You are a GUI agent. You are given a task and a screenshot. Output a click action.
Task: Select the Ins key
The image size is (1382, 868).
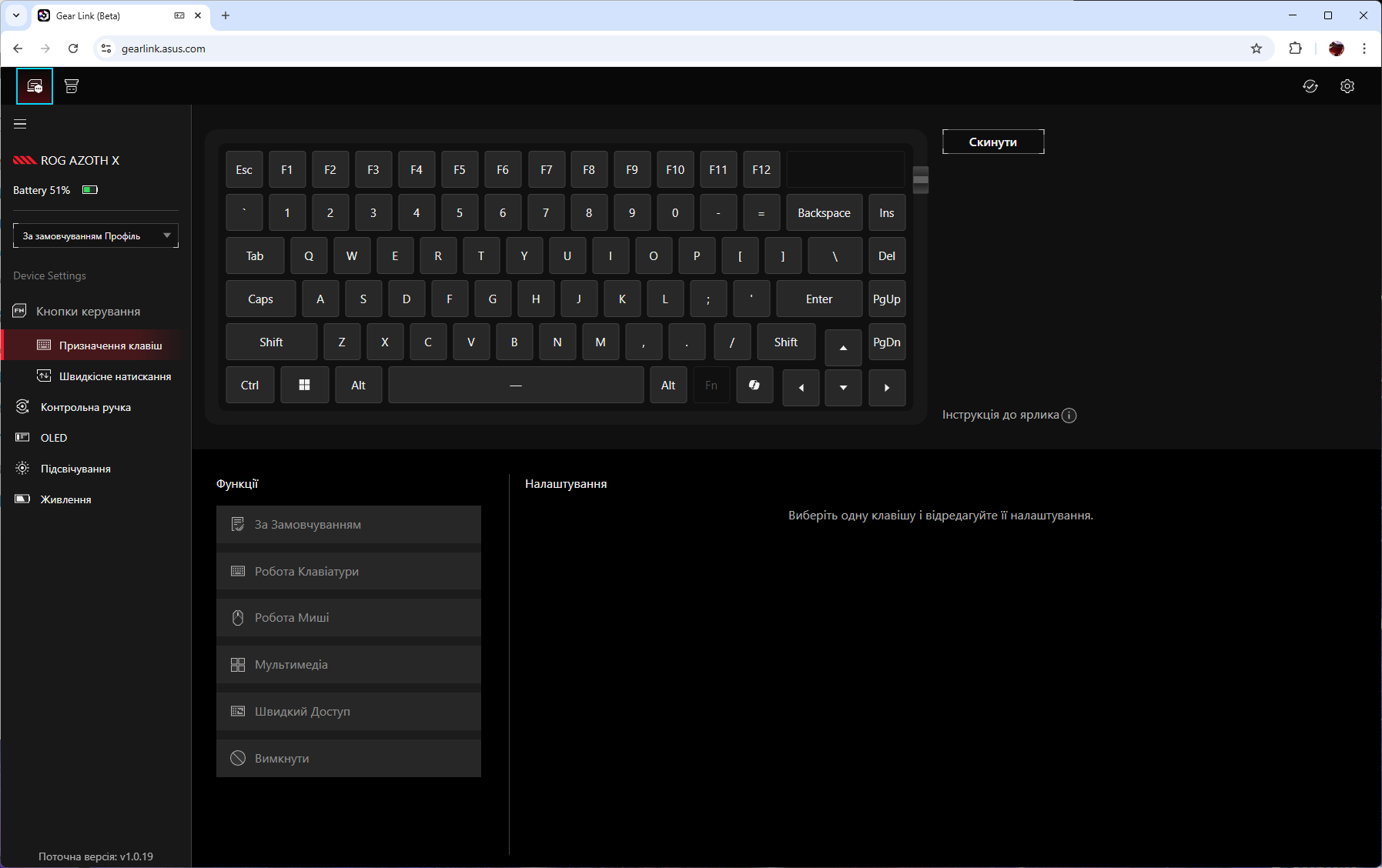887,212
